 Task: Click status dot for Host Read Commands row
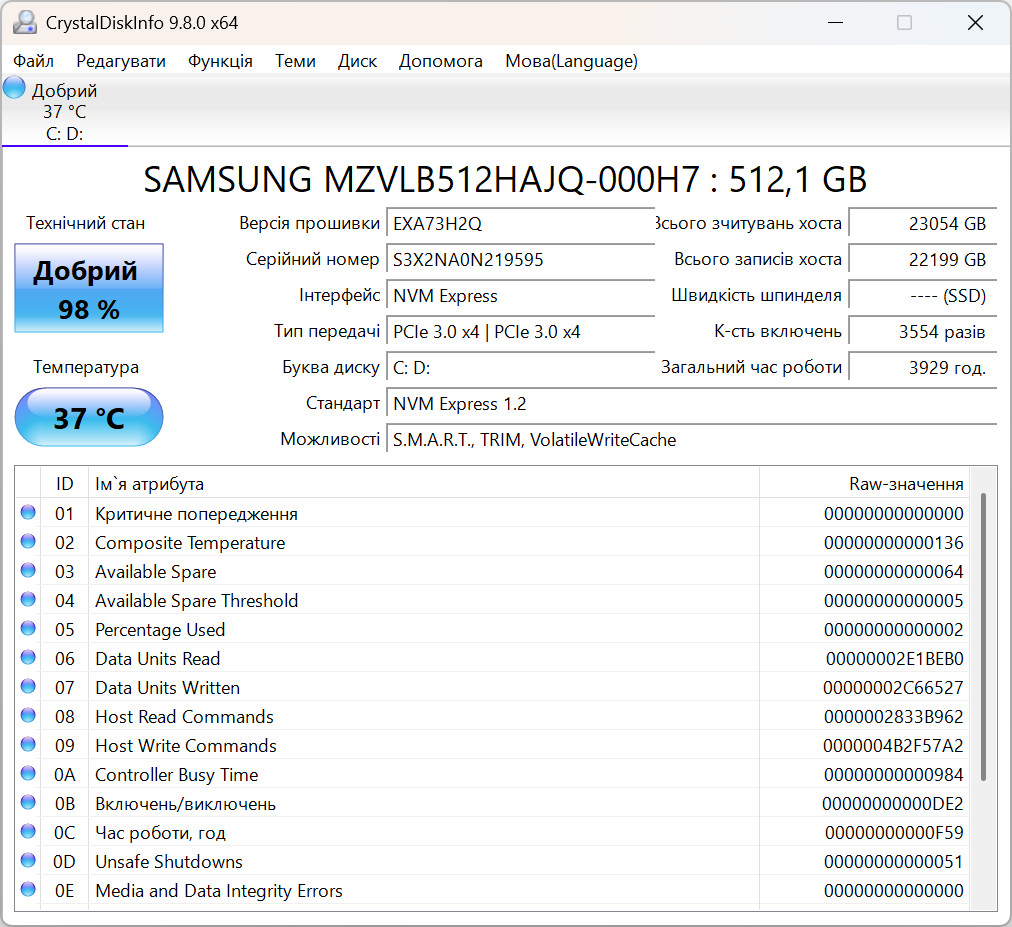click(28, 716)
